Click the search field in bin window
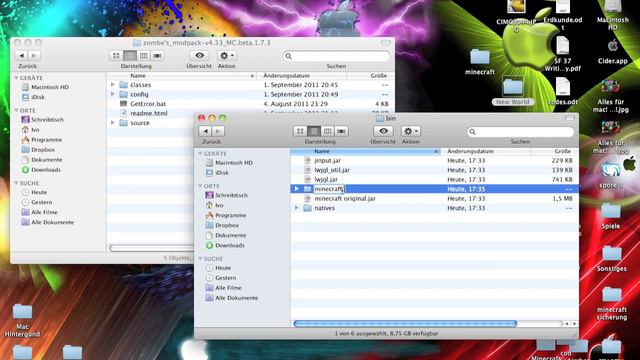Screen dimensions: 640x360 [x=520, y=131]
